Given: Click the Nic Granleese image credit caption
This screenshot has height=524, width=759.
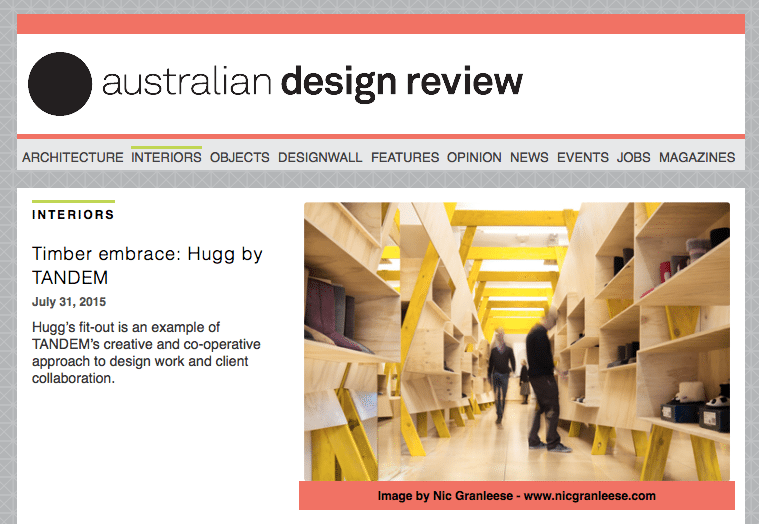Looking at the screenshot, I should pos(516,496).
